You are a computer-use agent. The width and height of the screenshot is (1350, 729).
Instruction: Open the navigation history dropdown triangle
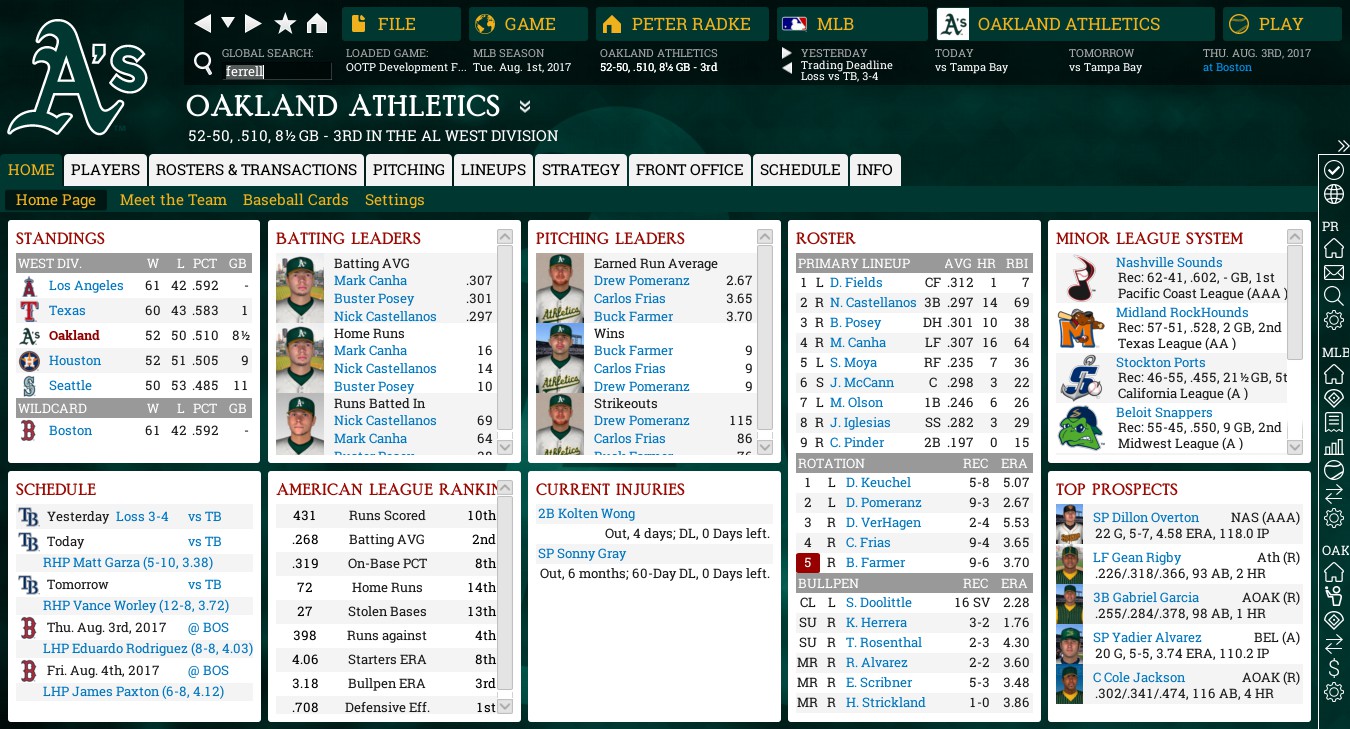click(x=228, y=23)
